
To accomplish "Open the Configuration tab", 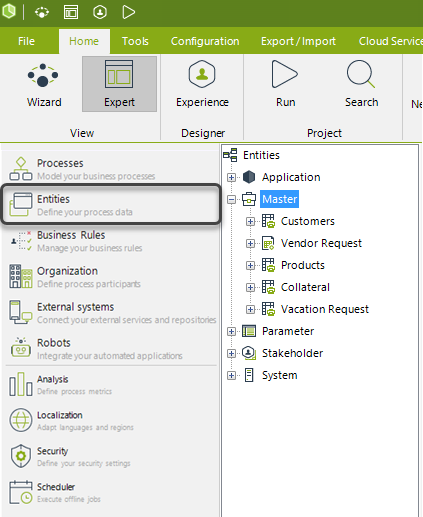I will point(205,41).
